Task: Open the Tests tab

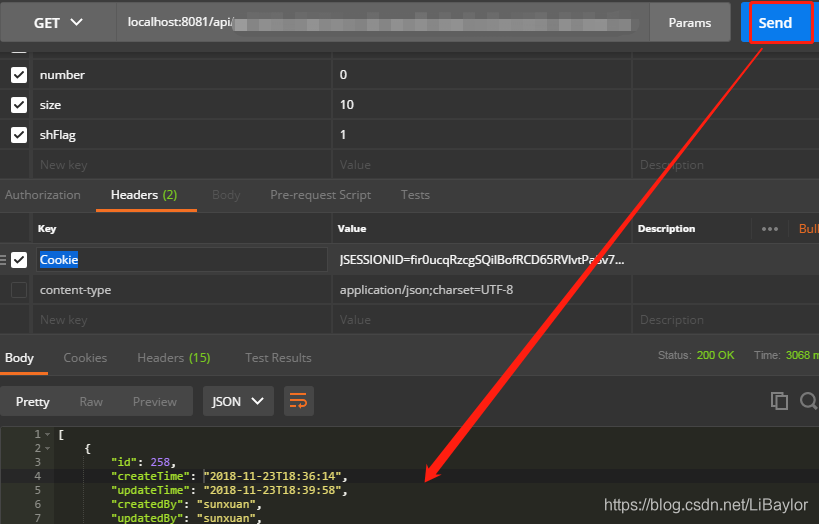Action: pos(415,195)
